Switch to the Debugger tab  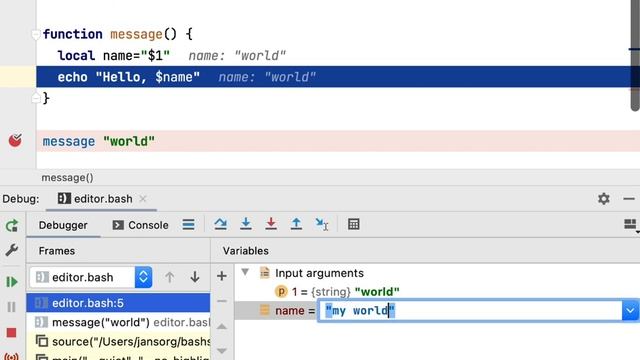pyautogui.click(x=63, y=225)
